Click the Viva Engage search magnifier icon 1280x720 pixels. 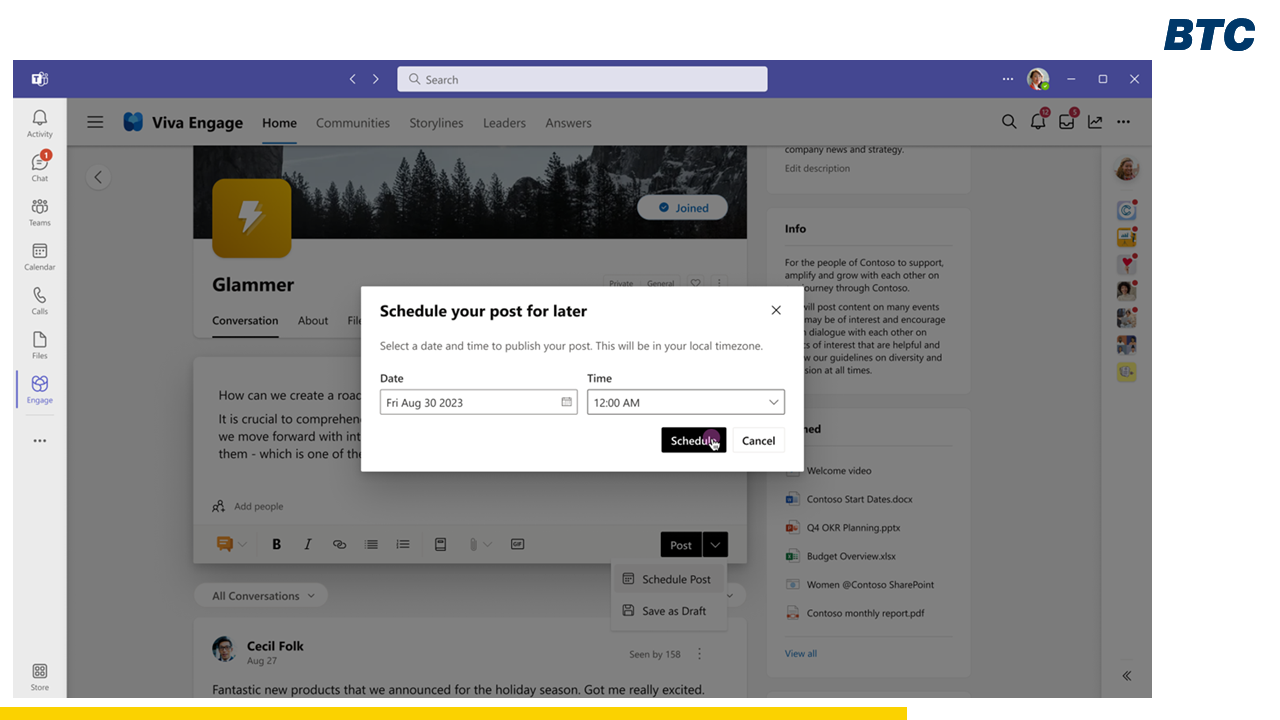click(1009, 122)
